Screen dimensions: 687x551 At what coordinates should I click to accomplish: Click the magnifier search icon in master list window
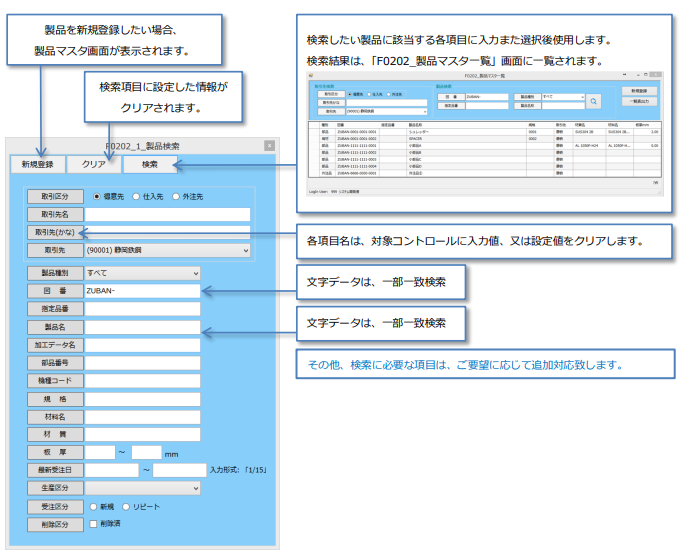593,102
